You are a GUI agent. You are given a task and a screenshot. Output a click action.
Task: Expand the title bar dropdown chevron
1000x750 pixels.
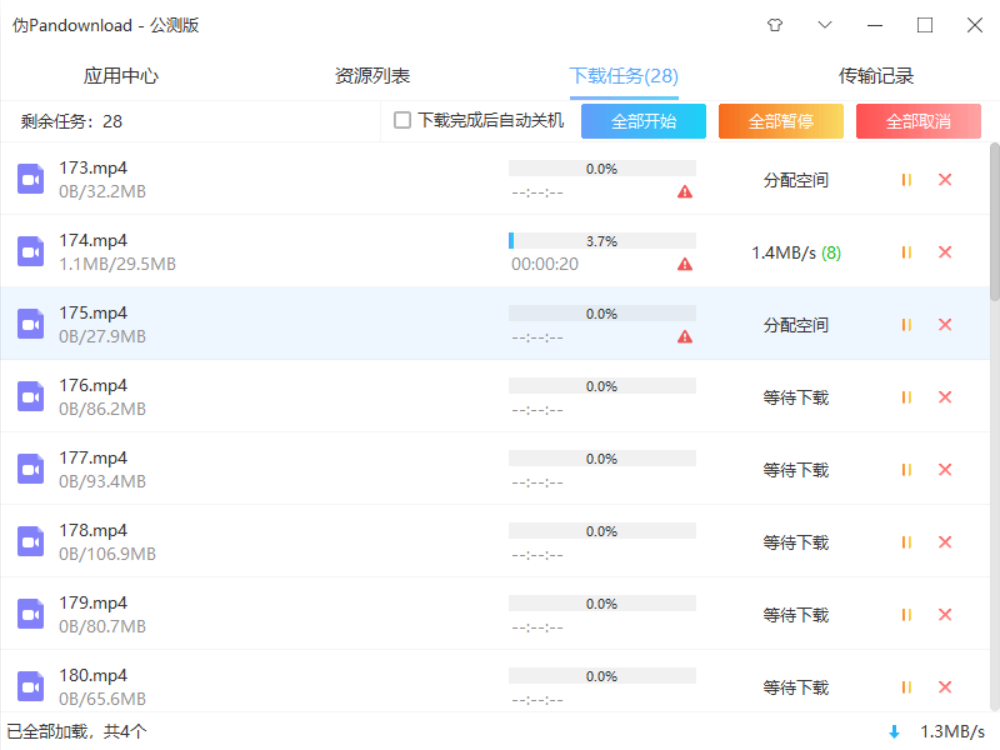(825, 26)
